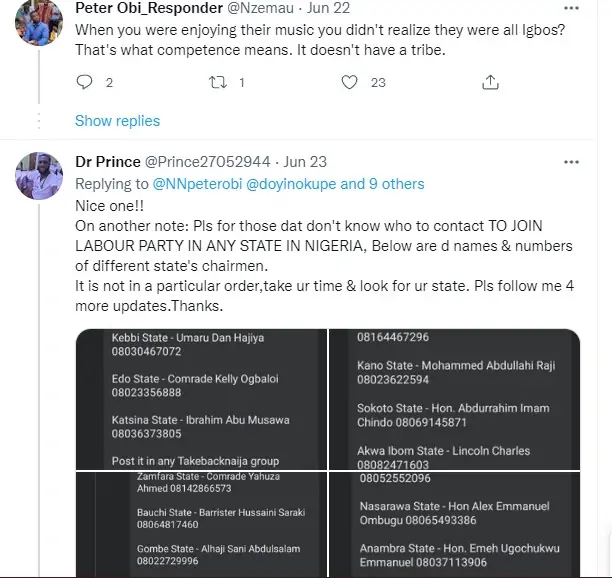Expand Show replies thread
Viewport: 612px width, 578px height.
[117, 121]
